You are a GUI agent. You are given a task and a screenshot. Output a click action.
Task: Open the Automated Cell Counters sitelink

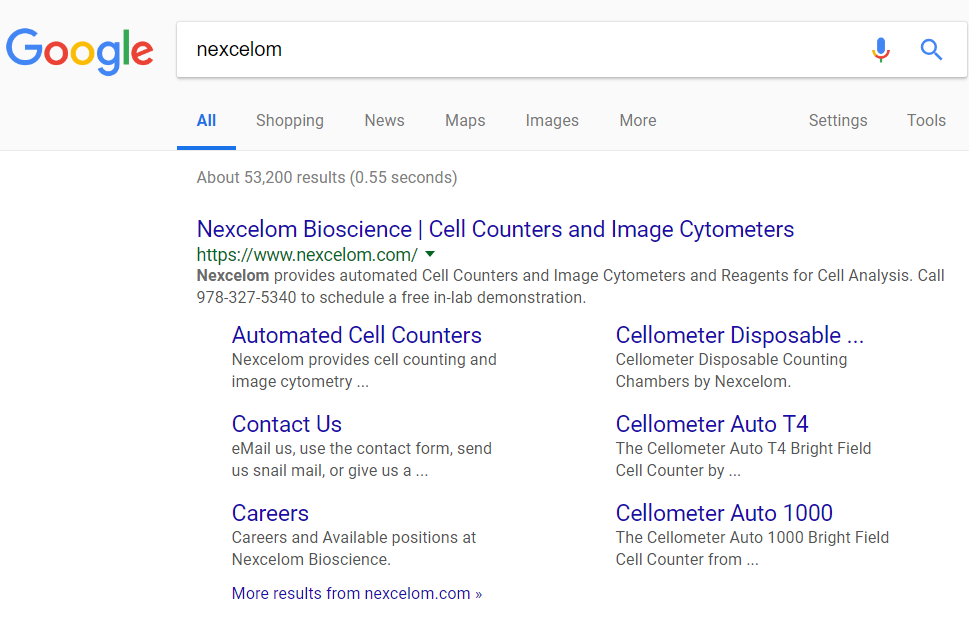click(357, 335)
